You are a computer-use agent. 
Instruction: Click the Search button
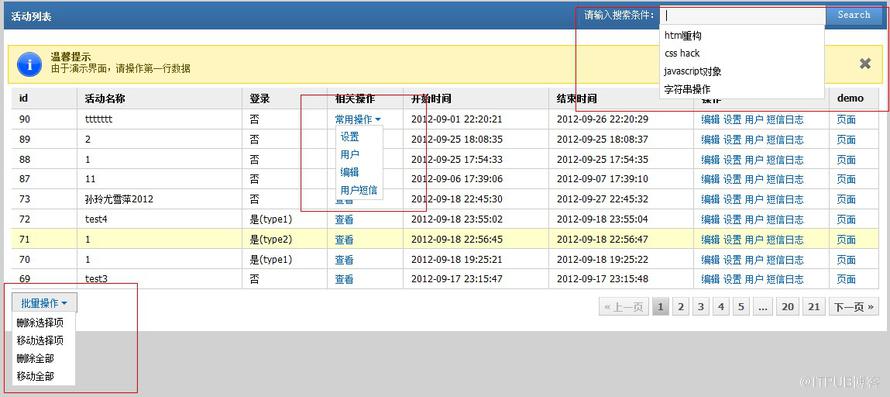pyautogui.click(x=853, y=15)
